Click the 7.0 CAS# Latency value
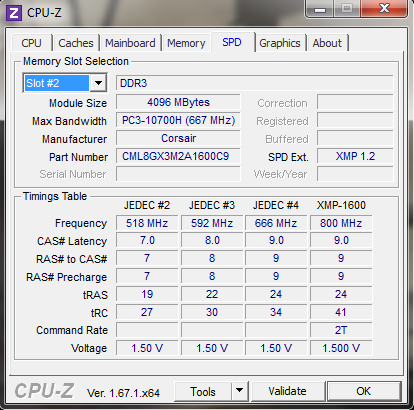414x410 pixels. [147, 240]
